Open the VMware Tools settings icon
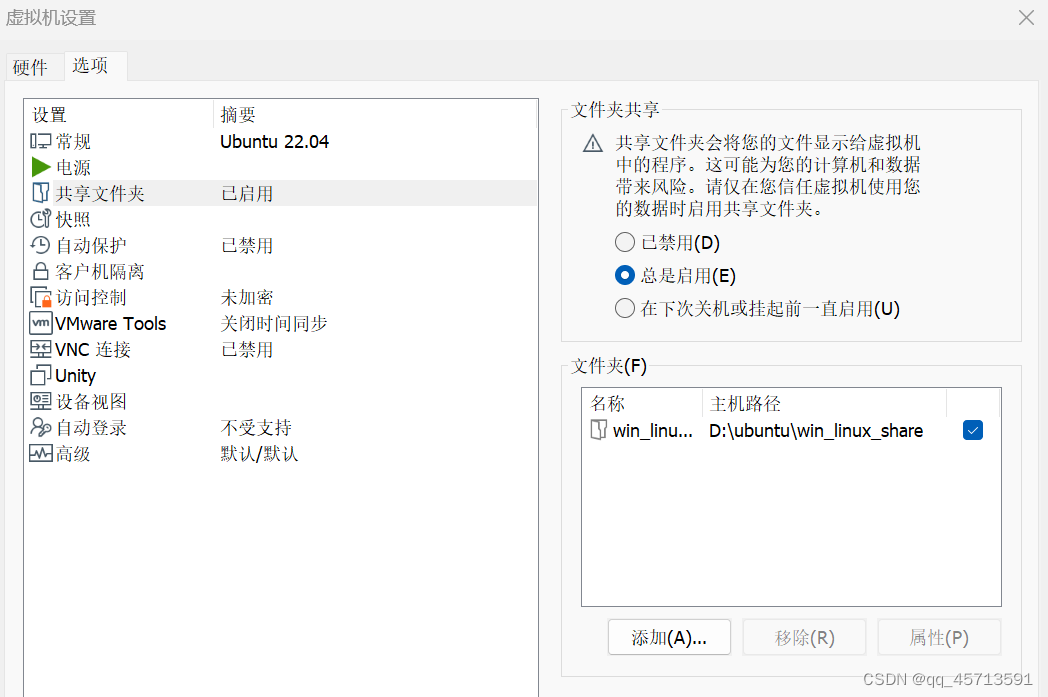The height and width of the screenshot is (697, 1048). [38, 323]
